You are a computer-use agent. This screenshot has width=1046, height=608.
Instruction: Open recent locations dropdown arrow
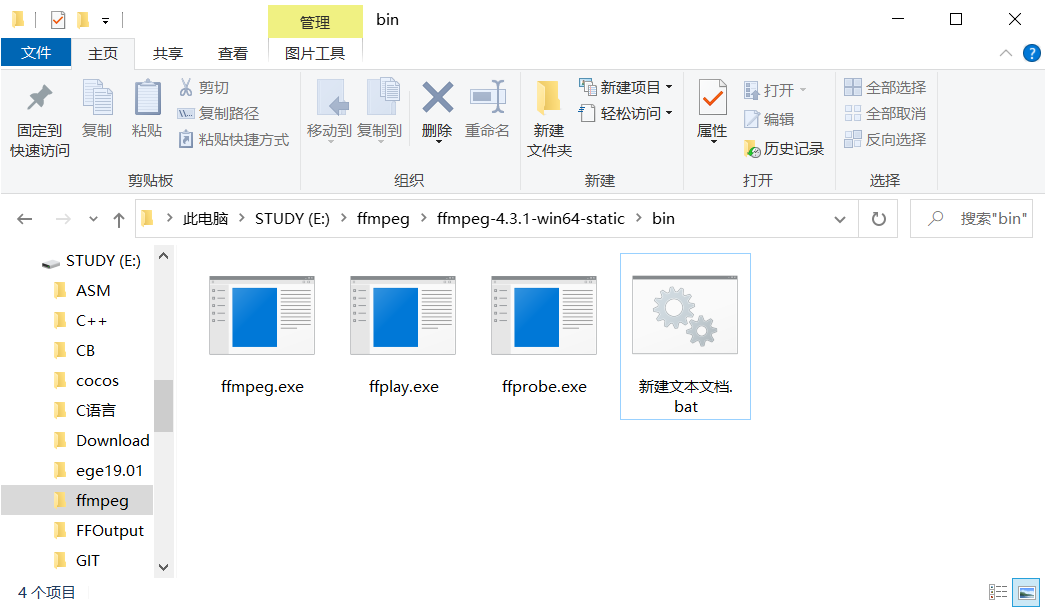point(93,219)
